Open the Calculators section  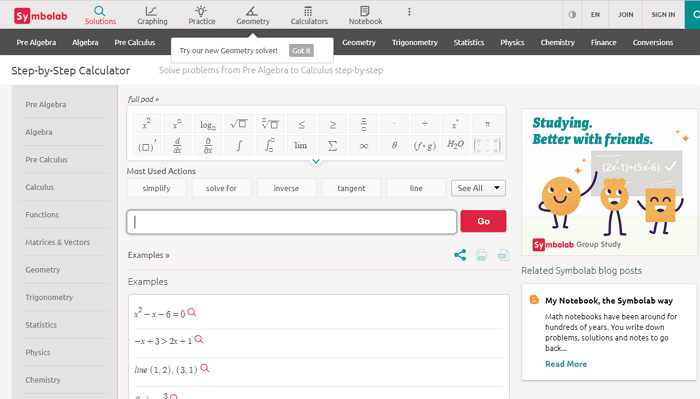pos(309,15)
